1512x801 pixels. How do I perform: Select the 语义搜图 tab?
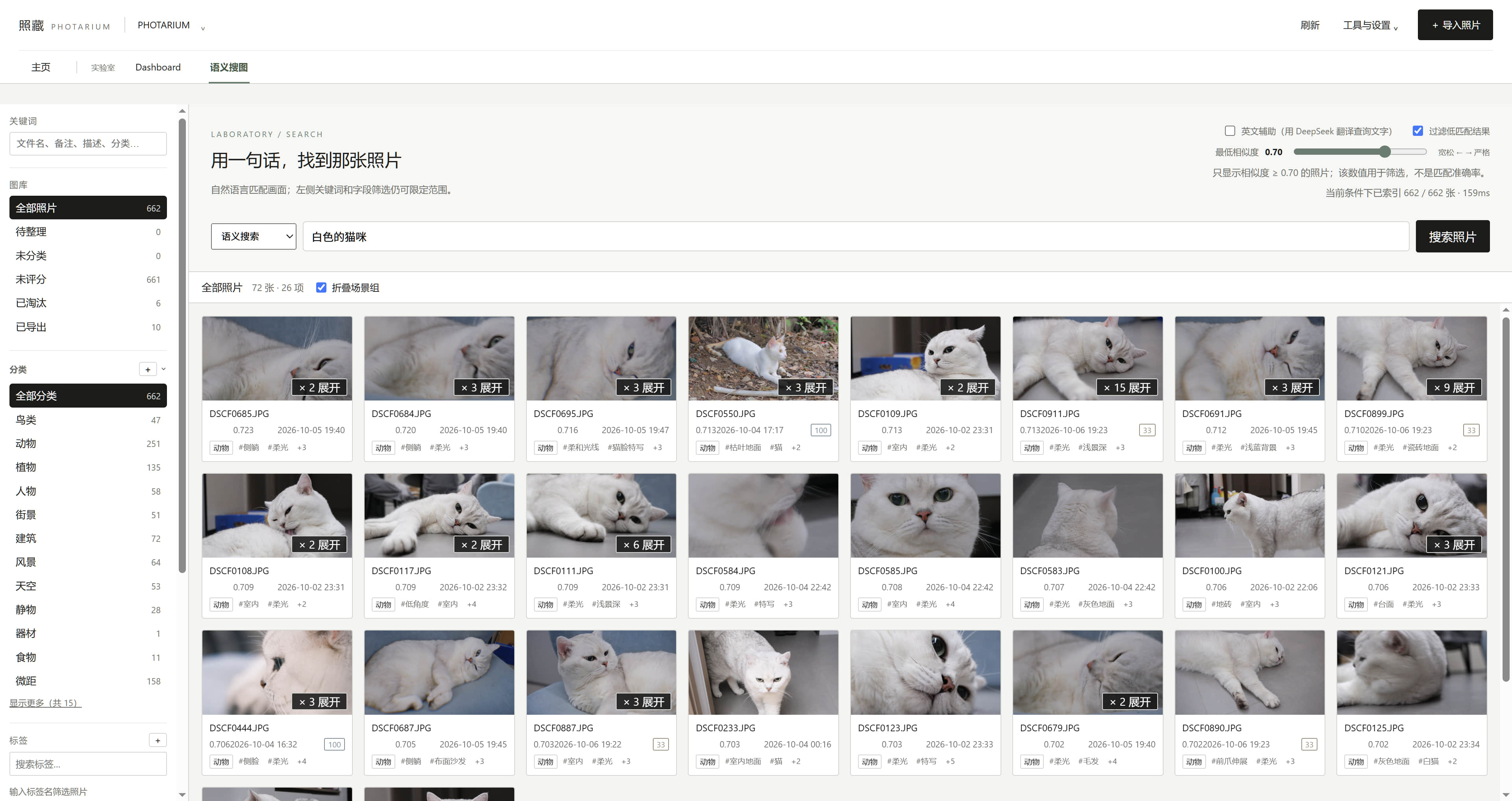pos(229,67)
